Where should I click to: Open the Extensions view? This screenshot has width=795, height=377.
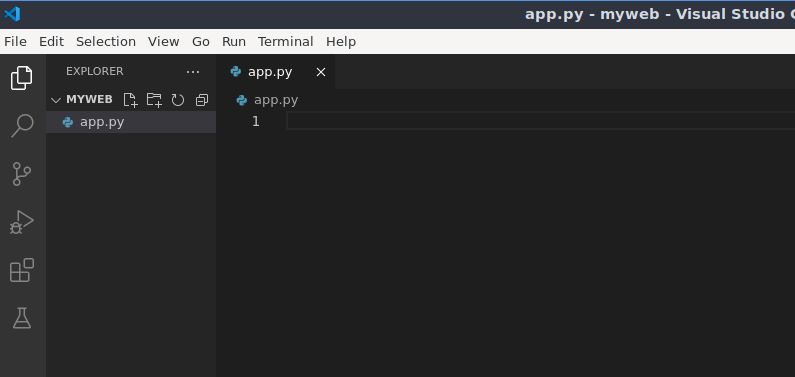click(22, 270)
